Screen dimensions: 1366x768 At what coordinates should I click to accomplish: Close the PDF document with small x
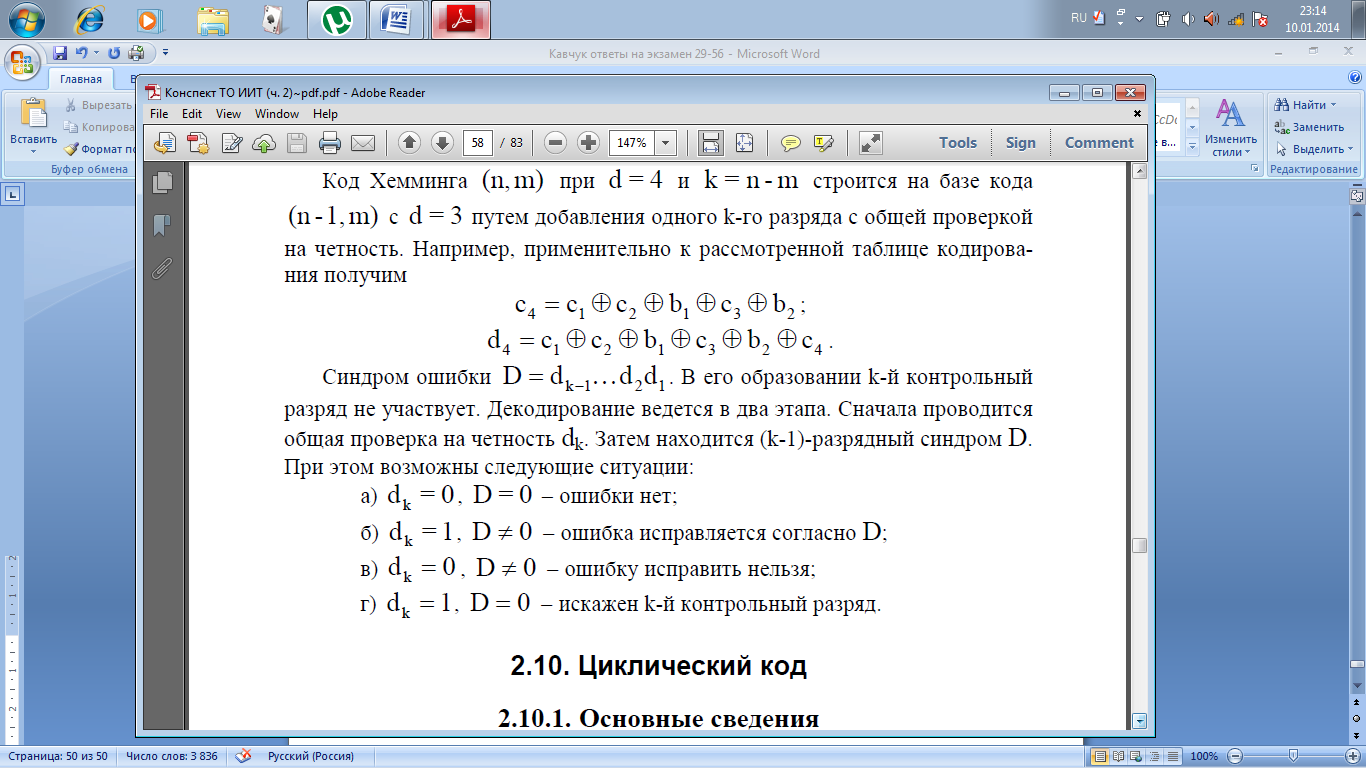click(1137, 114)
